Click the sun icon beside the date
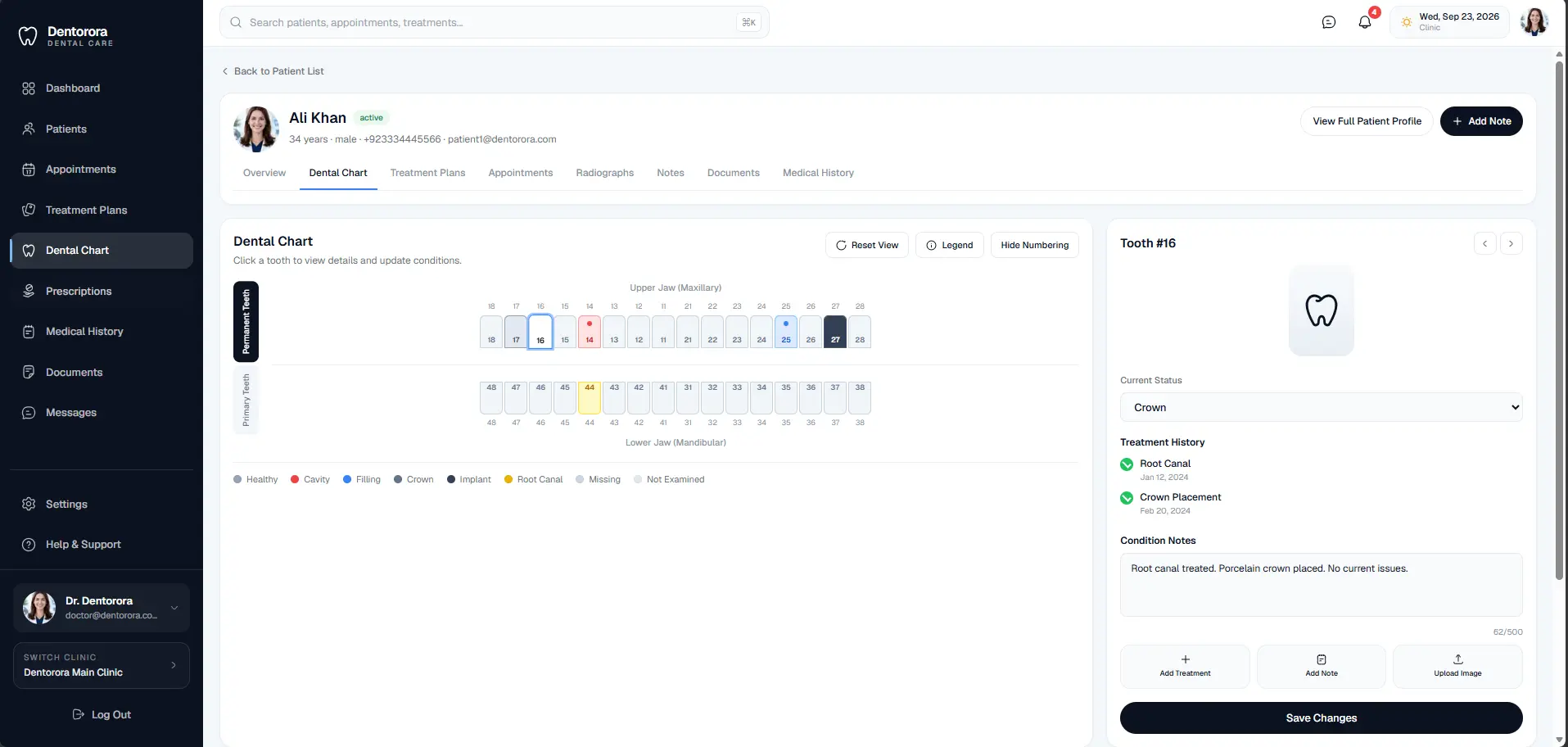 click(1407, 22)
